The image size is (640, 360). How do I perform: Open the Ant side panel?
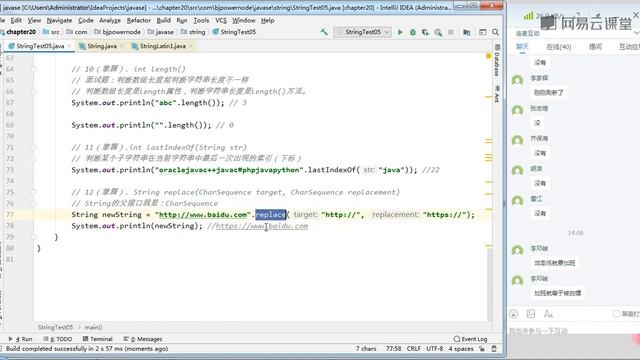click(497, 94)
